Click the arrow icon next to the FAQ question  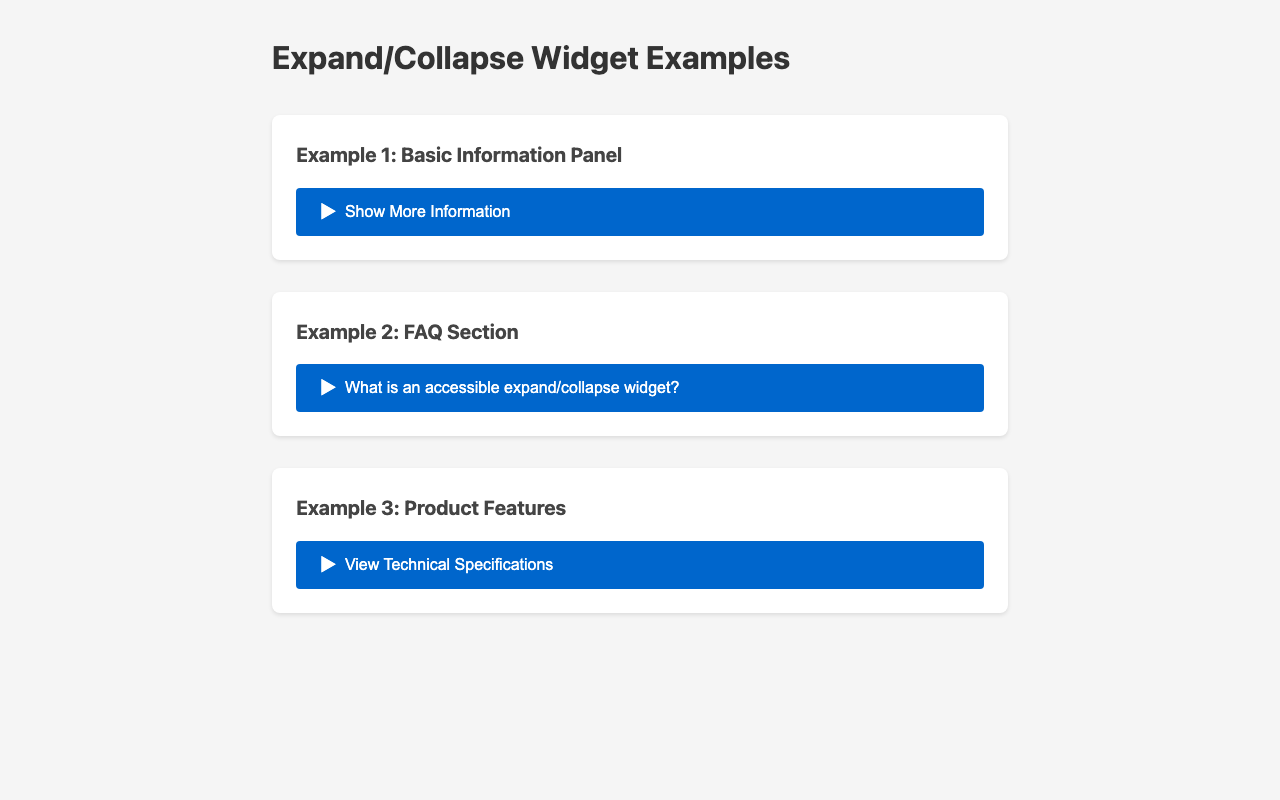[328, 388]
